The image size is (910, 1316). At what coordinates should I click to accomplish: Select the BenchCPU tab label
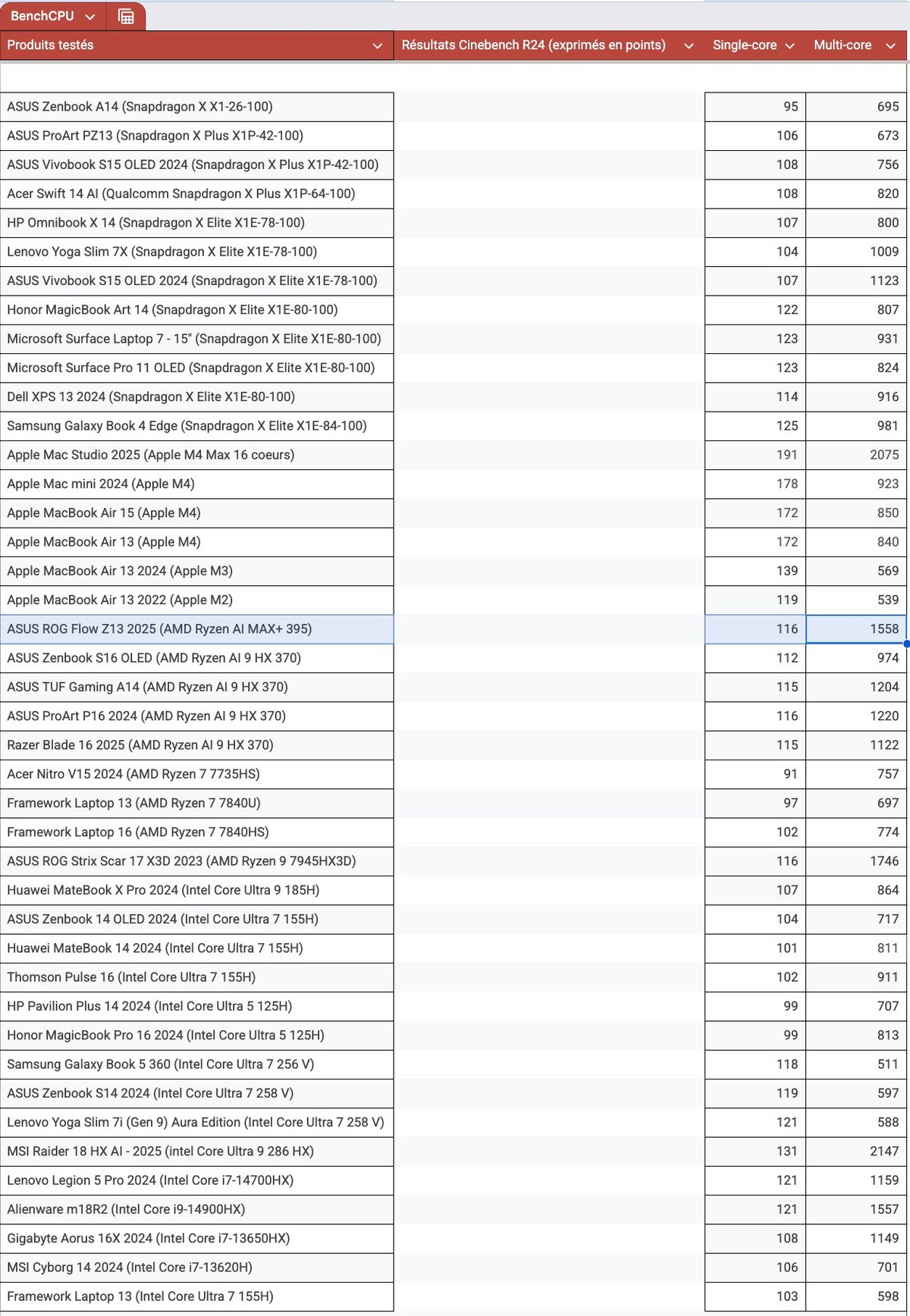click(42, 16)
